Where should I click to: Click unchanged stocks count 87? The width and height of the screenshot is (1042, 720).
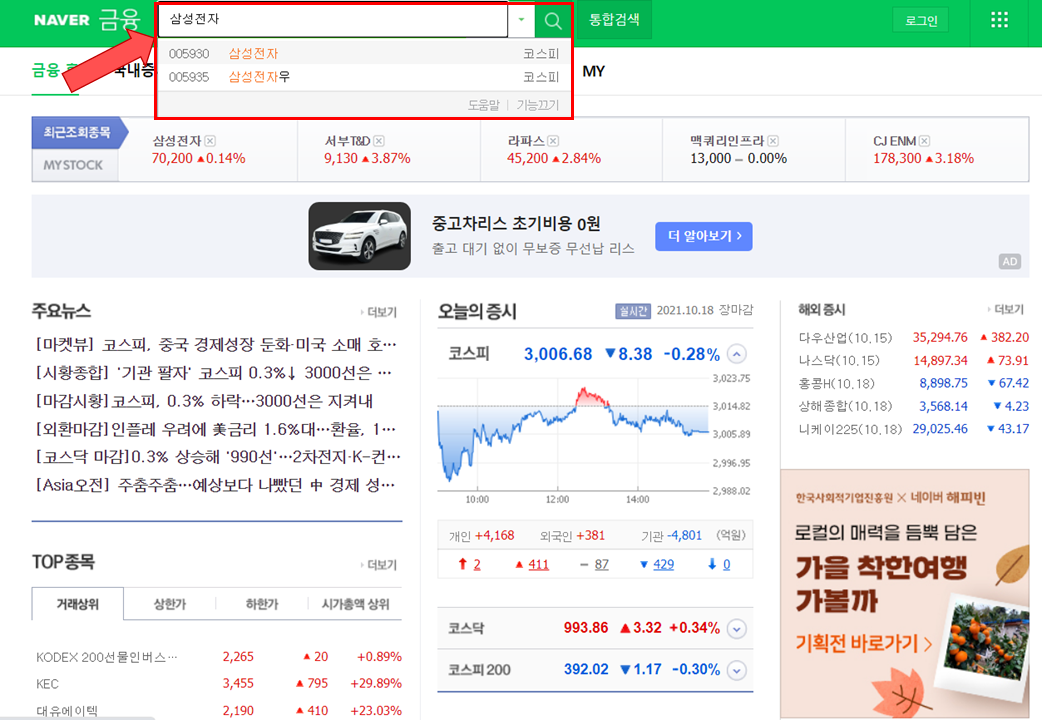coord(601,564)
